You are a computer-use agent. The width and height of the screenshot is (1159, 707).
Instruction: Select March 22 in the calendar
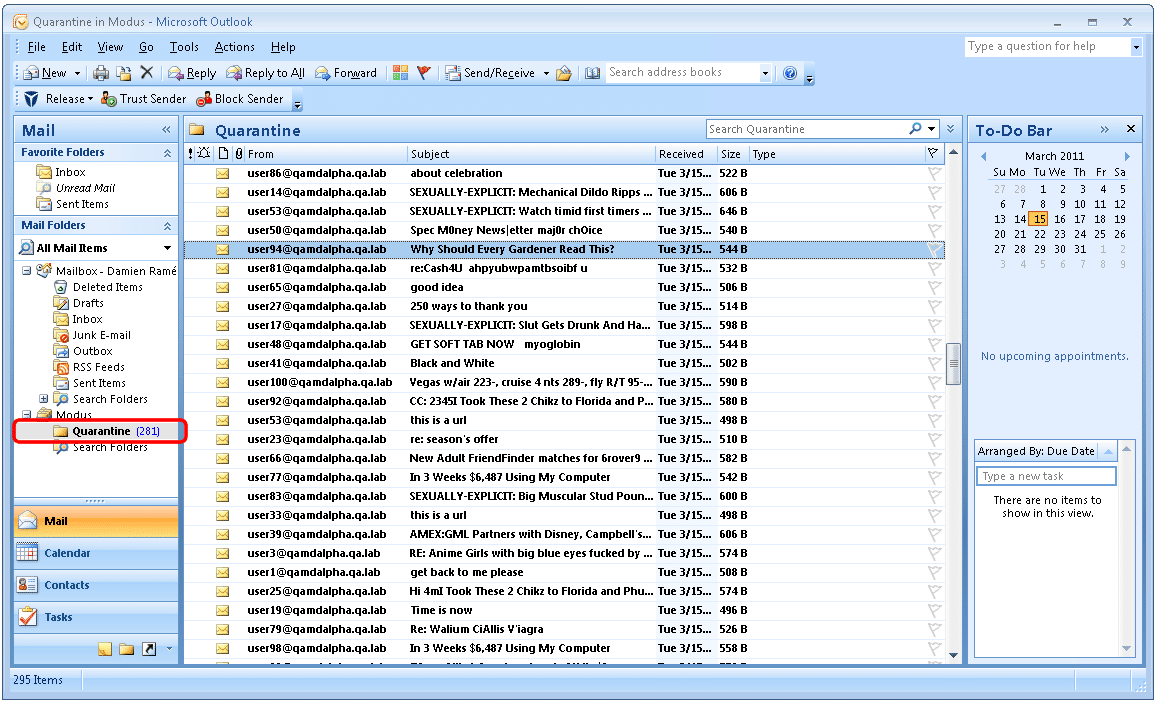(1039, 234)
